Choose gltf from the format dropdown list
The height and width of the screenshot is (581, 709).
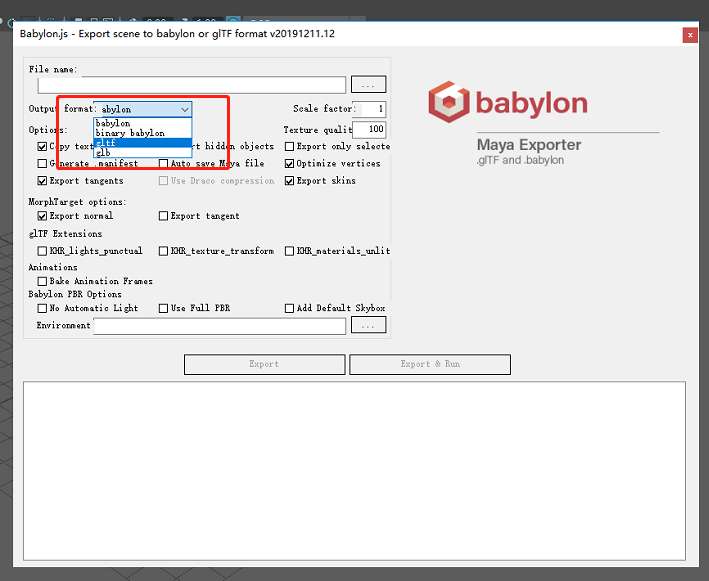coord(142,143)
